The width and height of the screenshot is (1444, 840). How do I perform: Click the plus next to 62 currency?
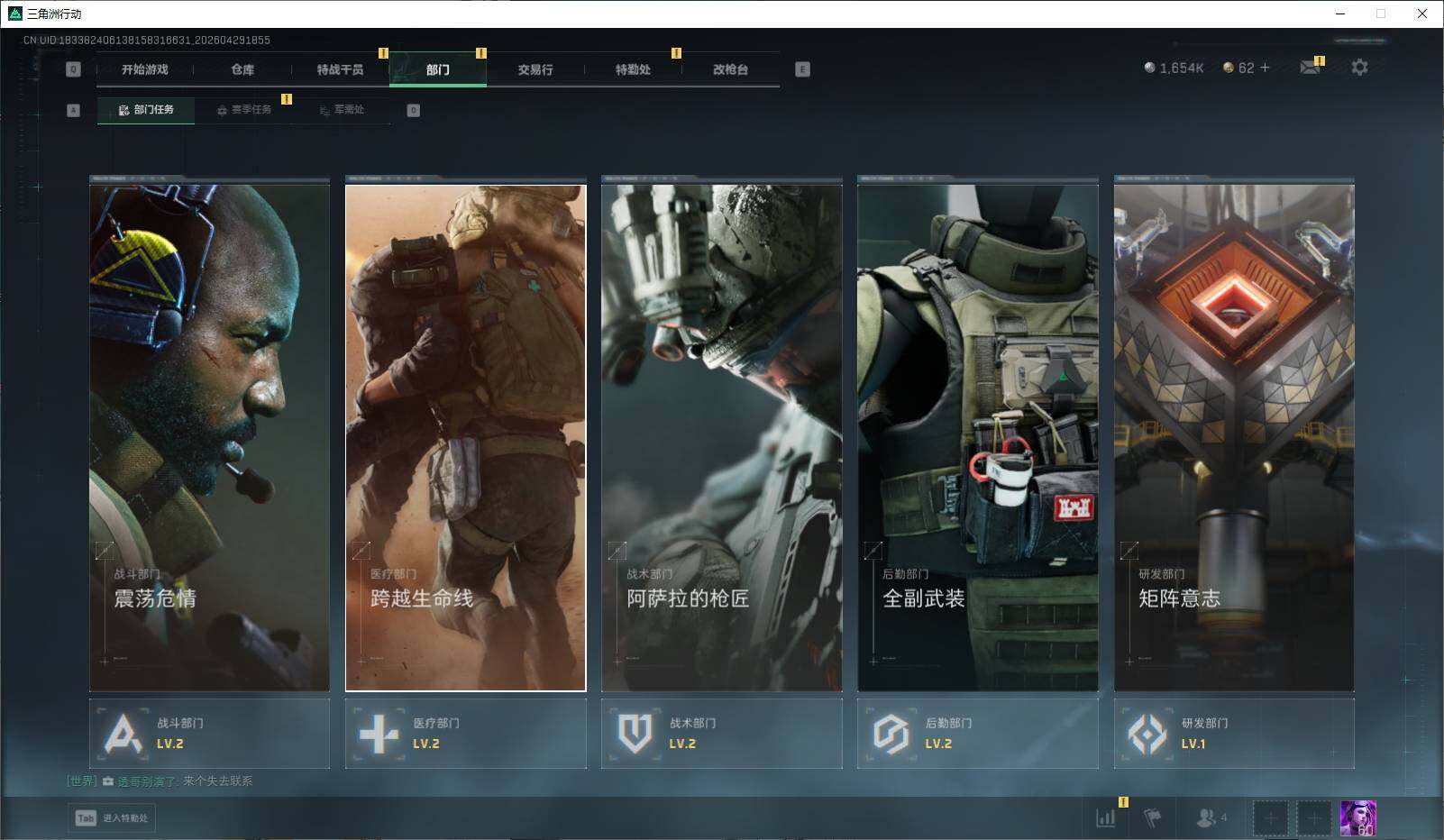pyautogui.click(x=1265, y=68)
